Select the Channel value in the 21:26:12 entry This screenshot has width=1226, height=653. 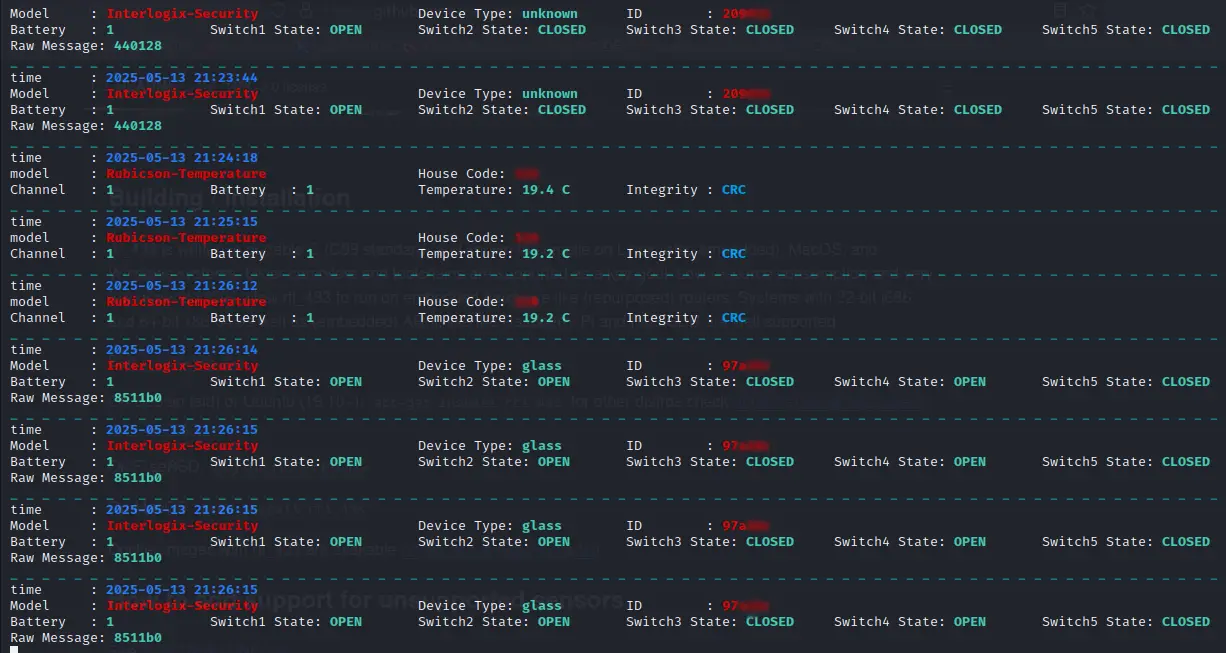(x=110, y=318)
